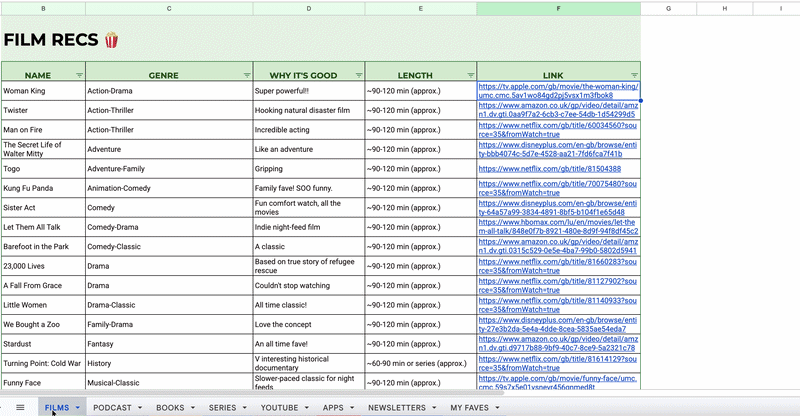Select column C header
This screenshot has height=416, width=800.
[169, 9]
